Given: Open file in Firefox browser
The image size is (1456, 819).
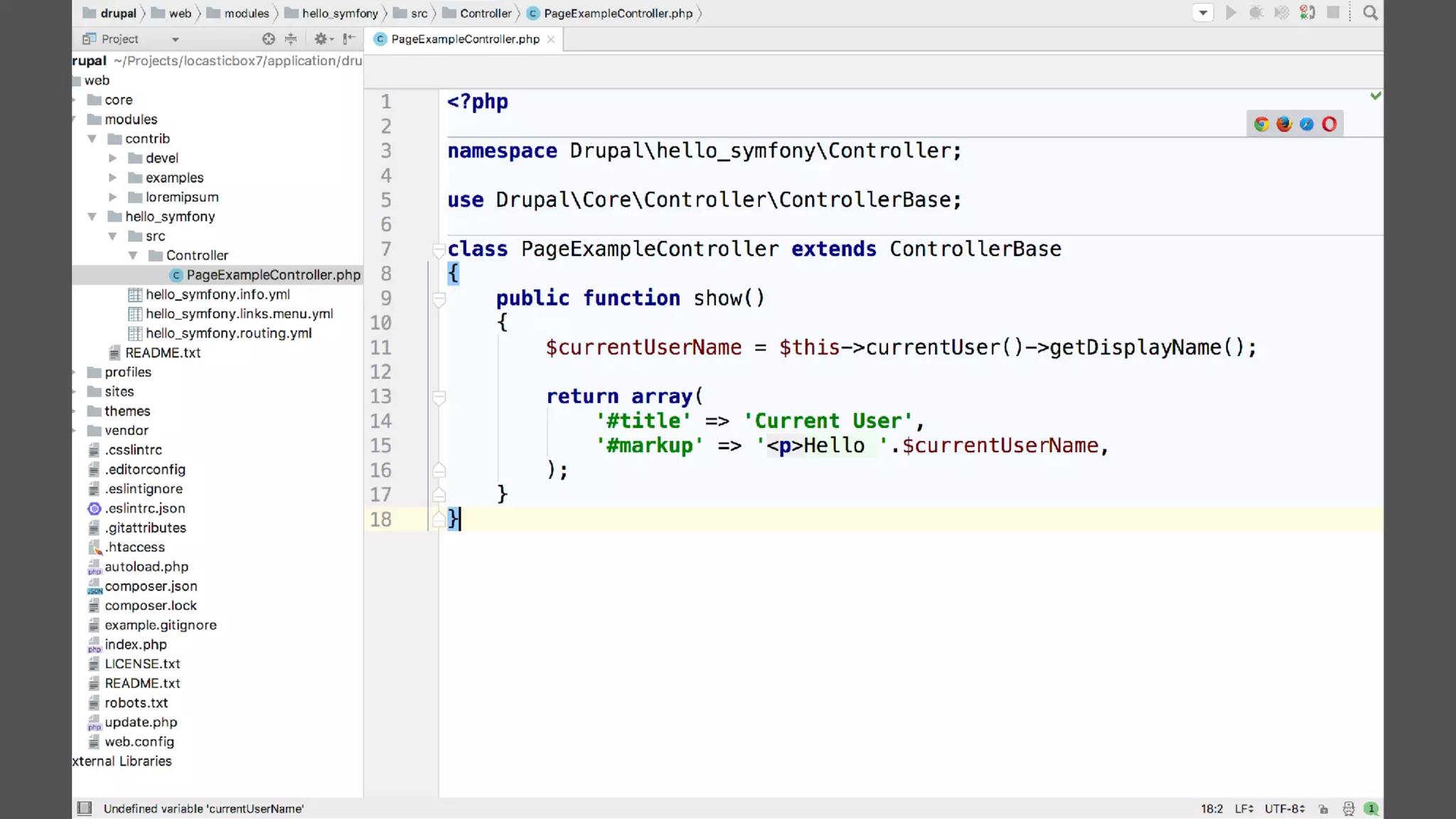Looking at the screenshot, I should [x=1284, y=124].
